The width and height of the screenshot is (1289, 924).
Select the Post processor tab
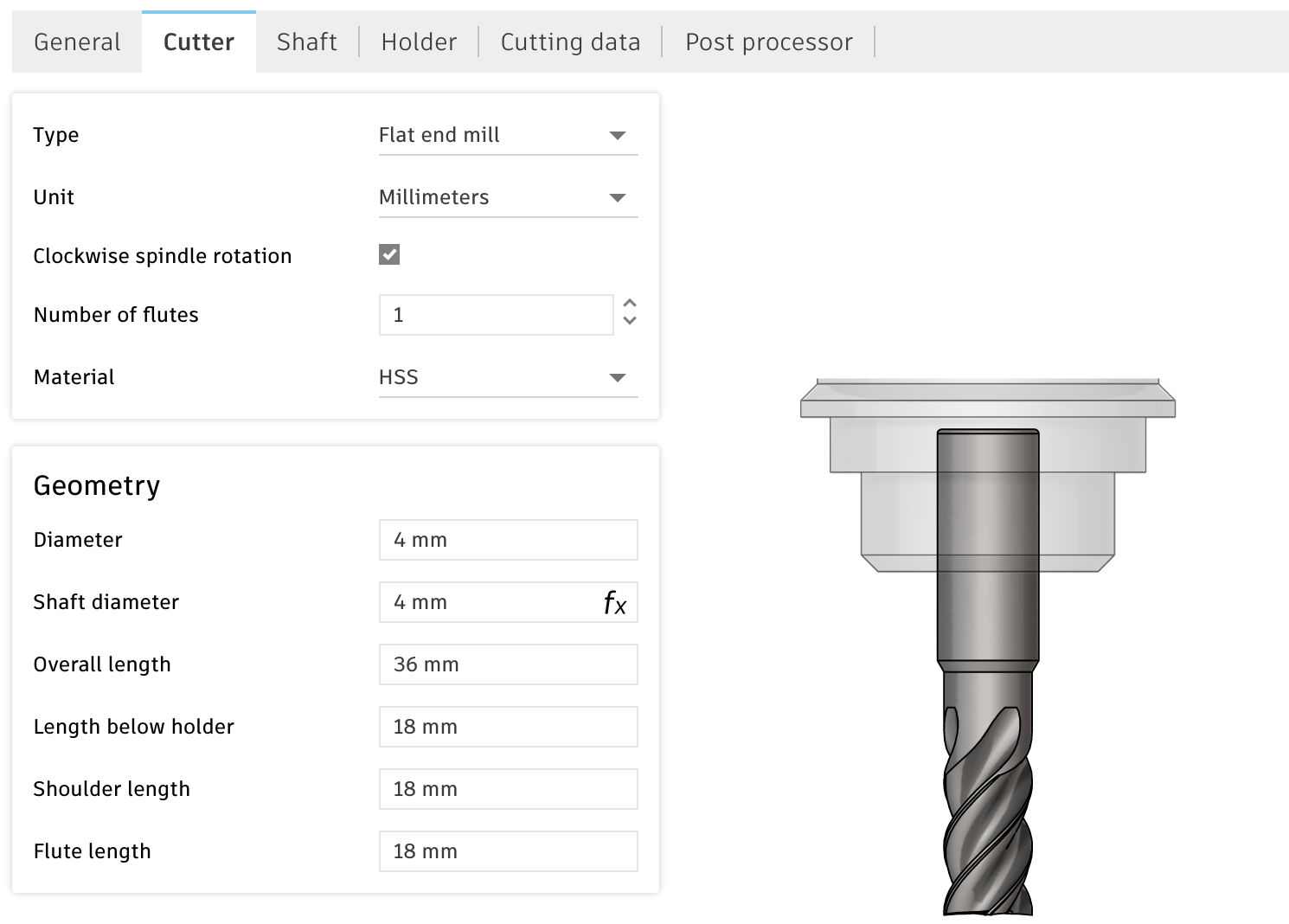point(768,42)
